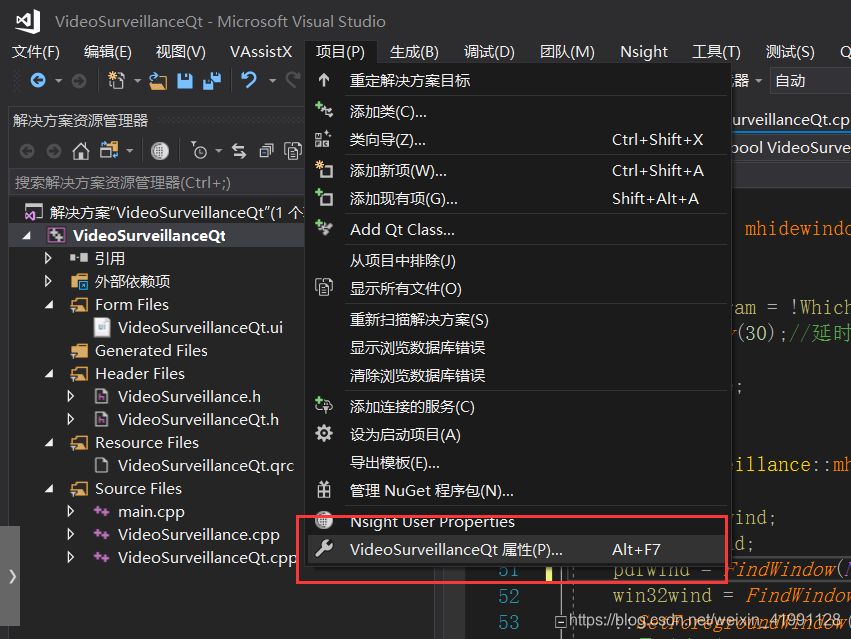Choose 添加现有项(G)... menu entry

point(518,199)
